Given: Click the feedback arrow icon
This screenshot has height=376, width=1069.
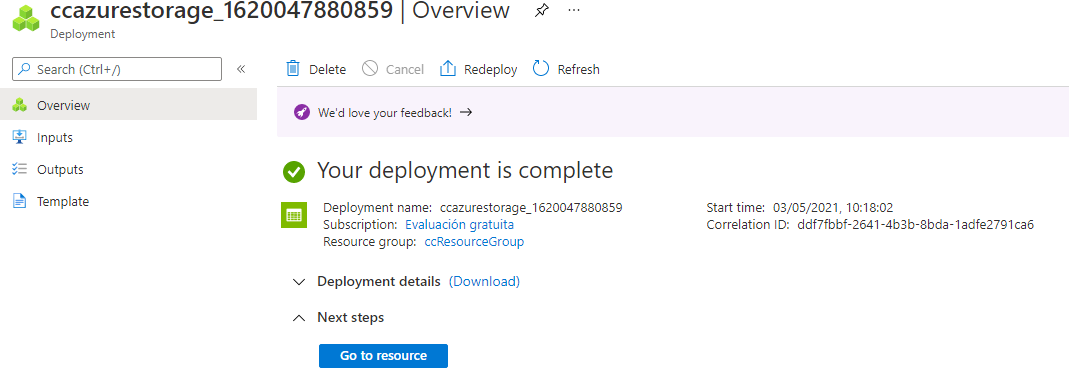Looking at the screenshot, I should (x=466, y=112).
